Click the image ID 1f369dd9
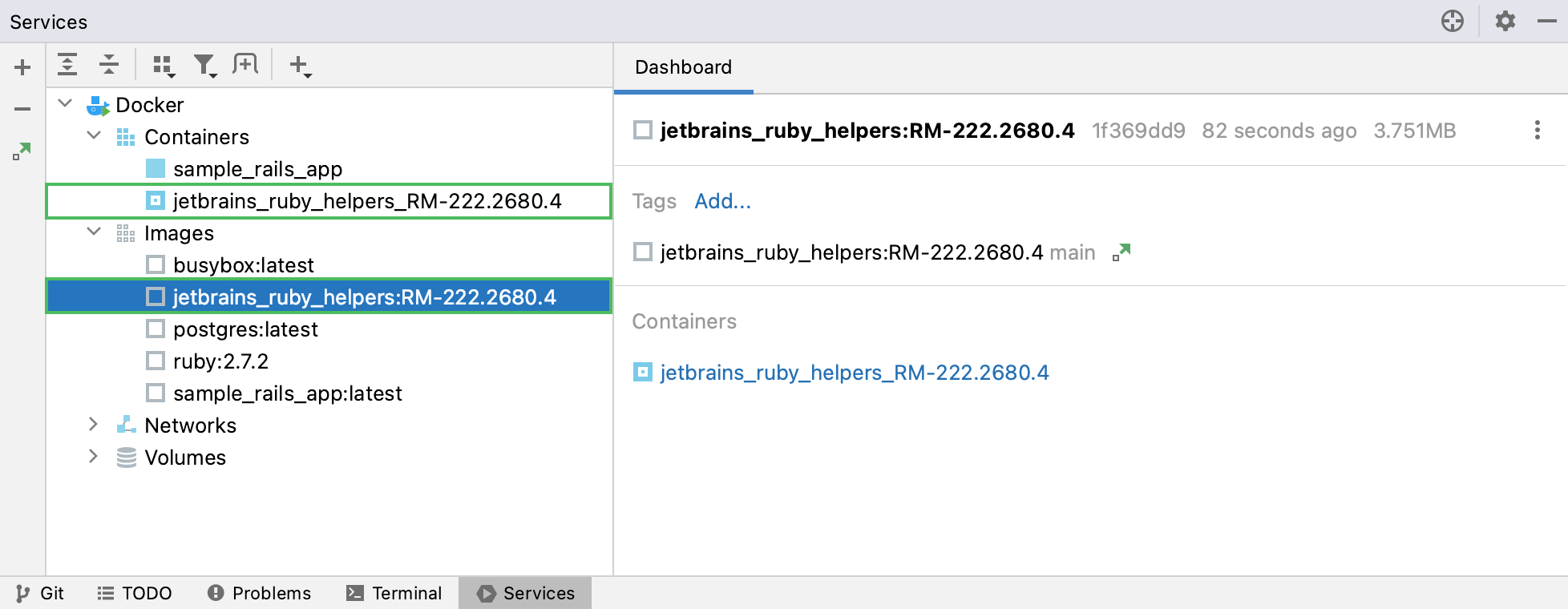Image resolution: width=1568 pixels, height=609 pixels. coord(1138,131)
